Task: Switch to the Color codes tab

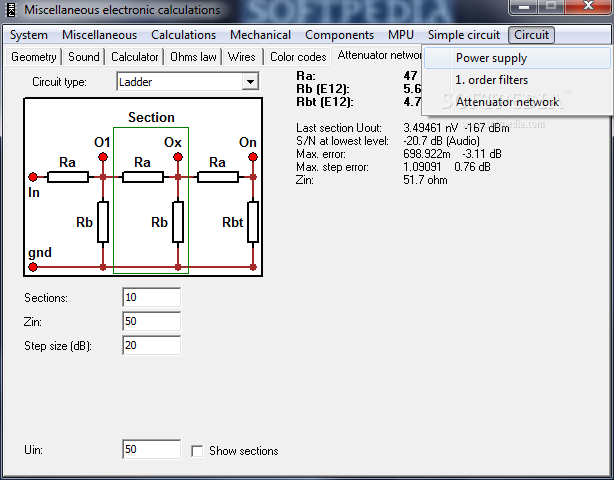Action: coord(298,57)
